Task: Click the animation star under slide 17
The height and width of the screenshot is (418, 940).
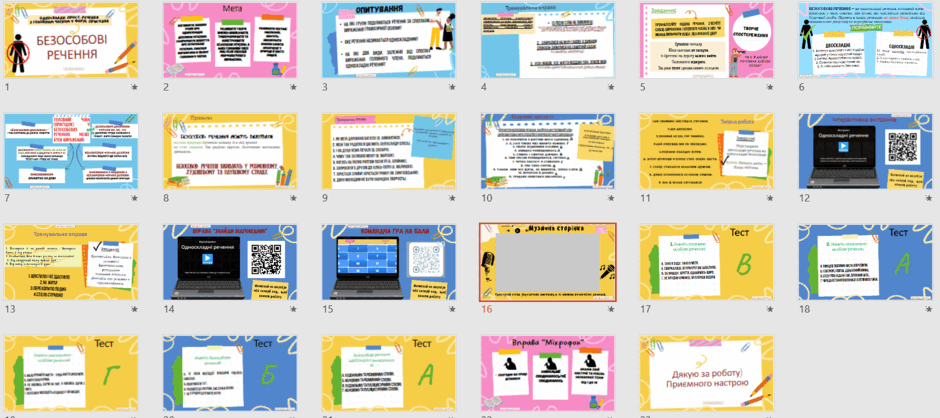Action: point(770,309)
